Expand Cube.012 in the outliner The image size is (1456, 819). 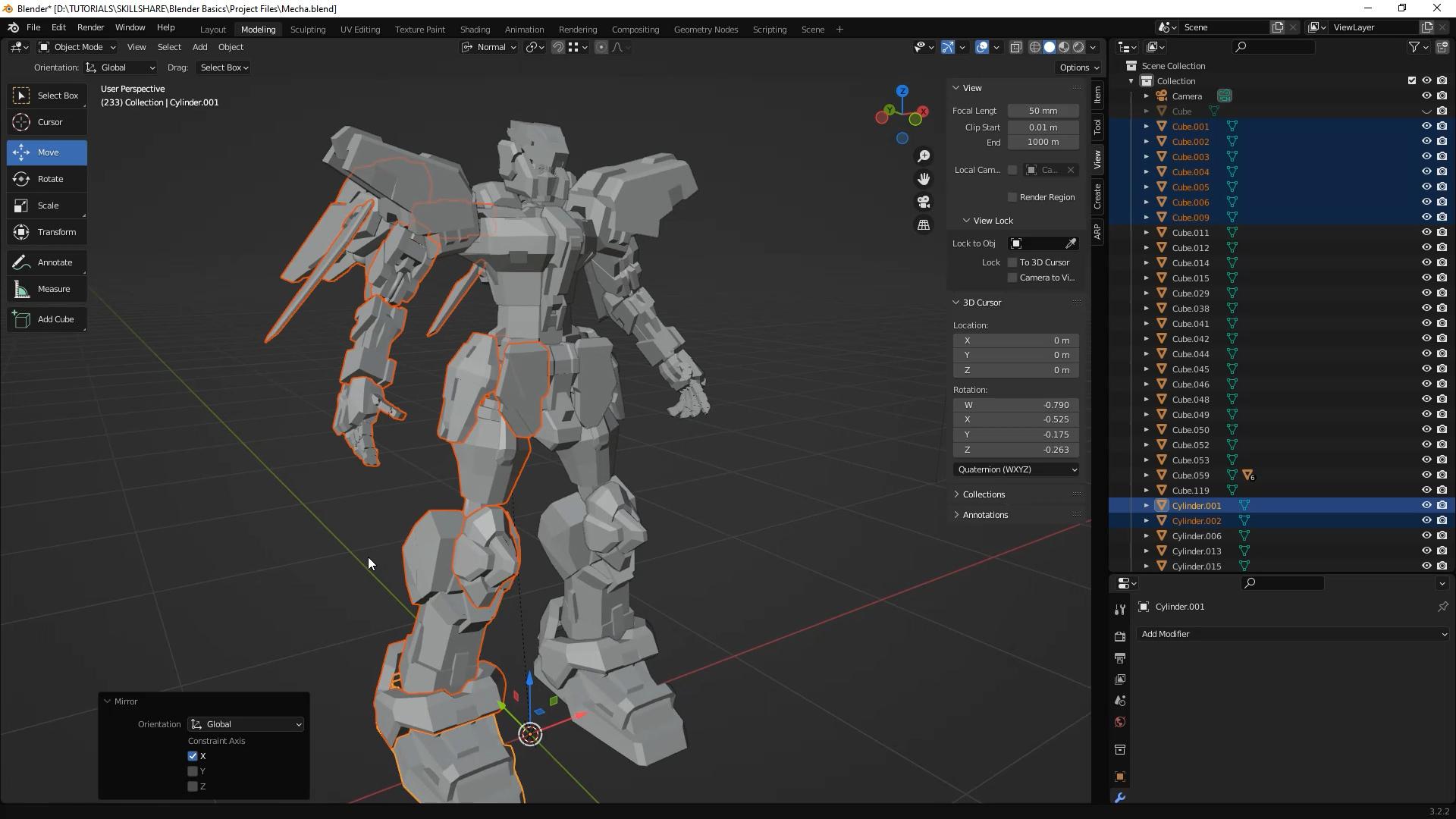[x=1147, y=248]
